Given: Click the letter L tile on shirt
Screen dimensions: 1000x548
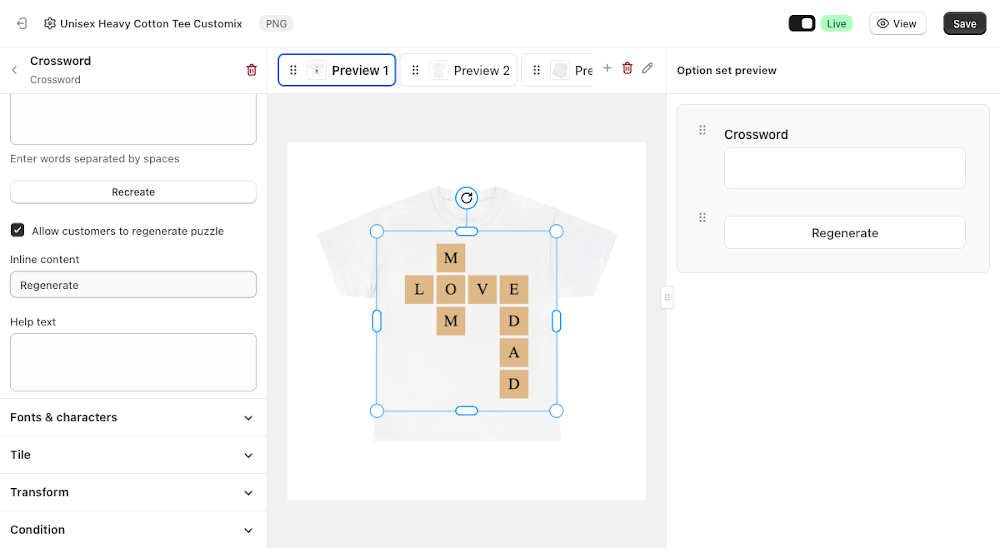Looking at the screenshot, I should coord(419,290).
